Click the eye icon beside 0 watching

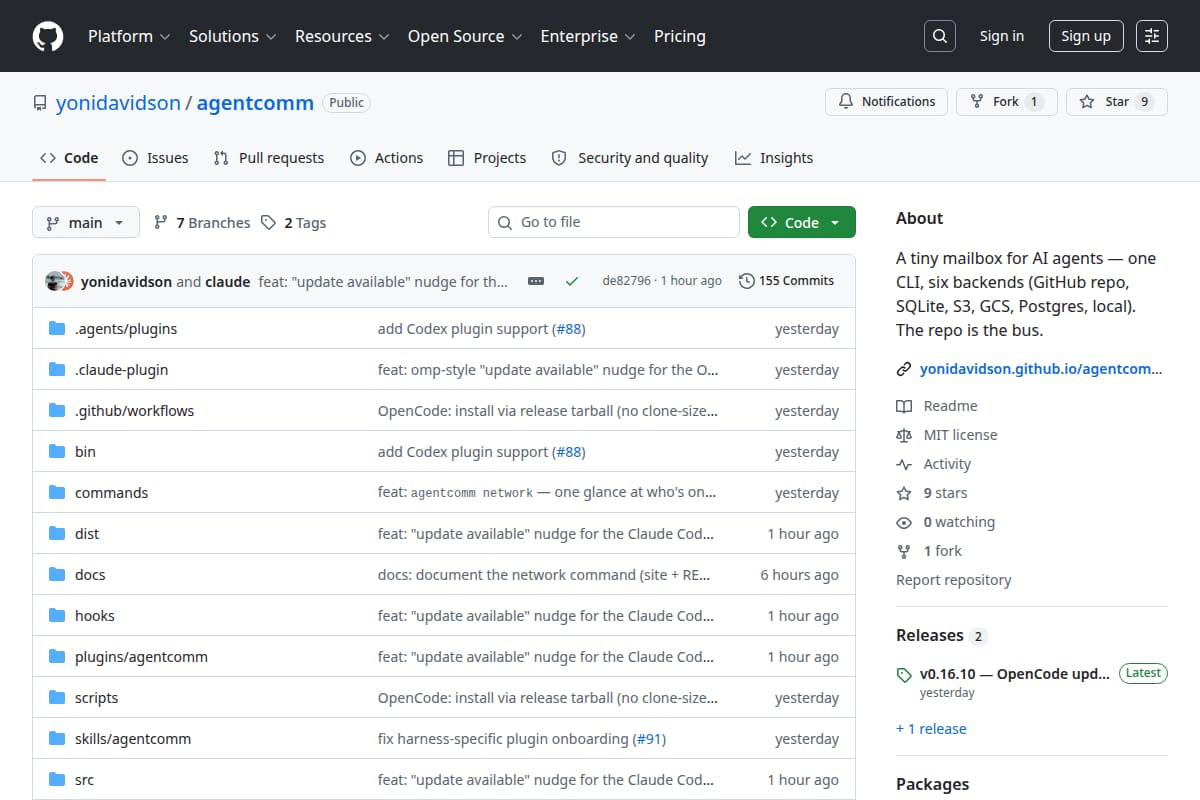[x=904, y=522]
